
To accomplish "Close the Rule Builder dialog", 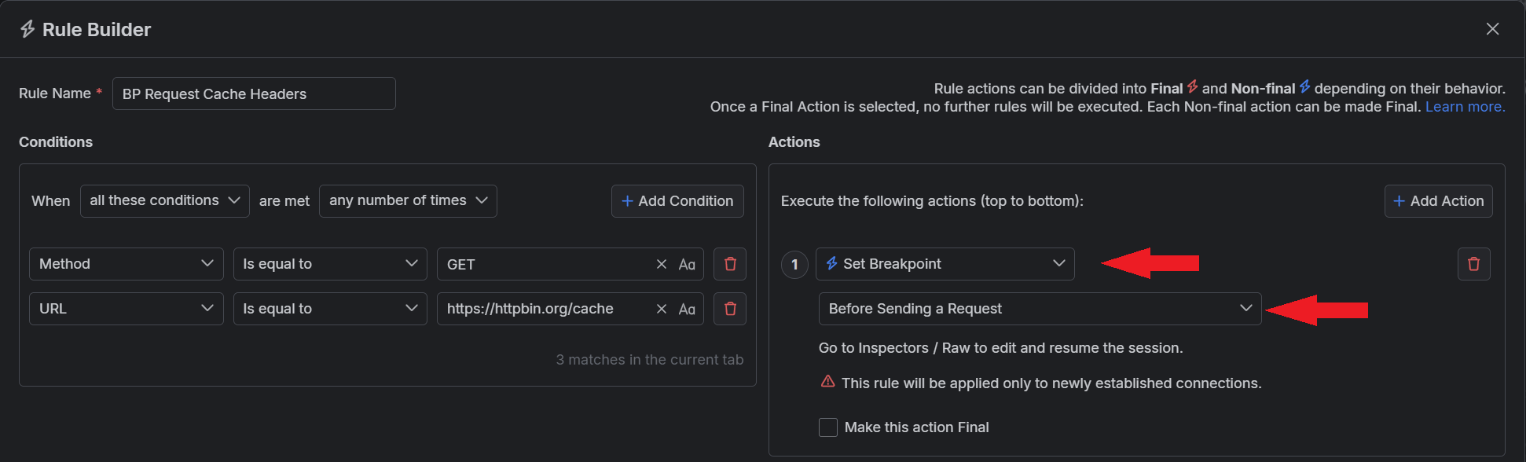I will pyautogui.click(x=1492, y=29).
